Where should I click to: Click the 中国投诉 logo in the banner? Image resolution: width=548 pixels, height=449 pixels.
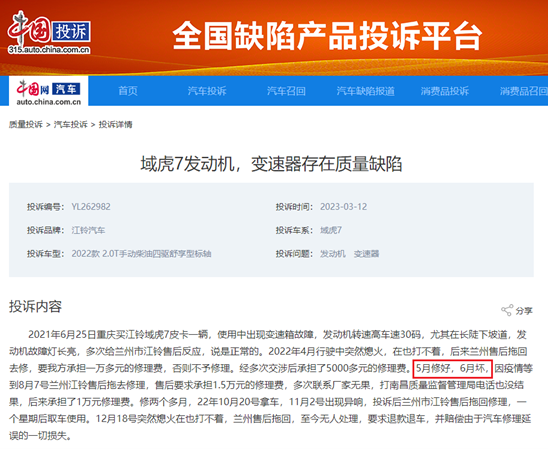point(49,32)
